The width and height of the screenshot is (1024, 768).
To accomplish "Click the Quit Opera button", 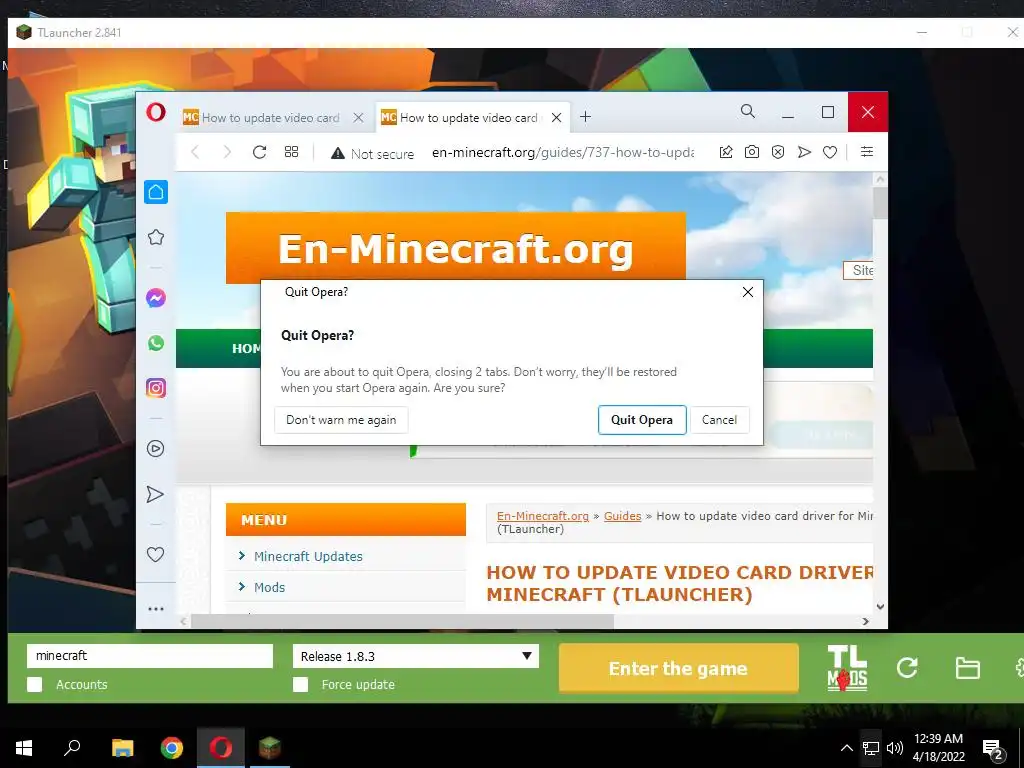I will [x=642, y=420].
